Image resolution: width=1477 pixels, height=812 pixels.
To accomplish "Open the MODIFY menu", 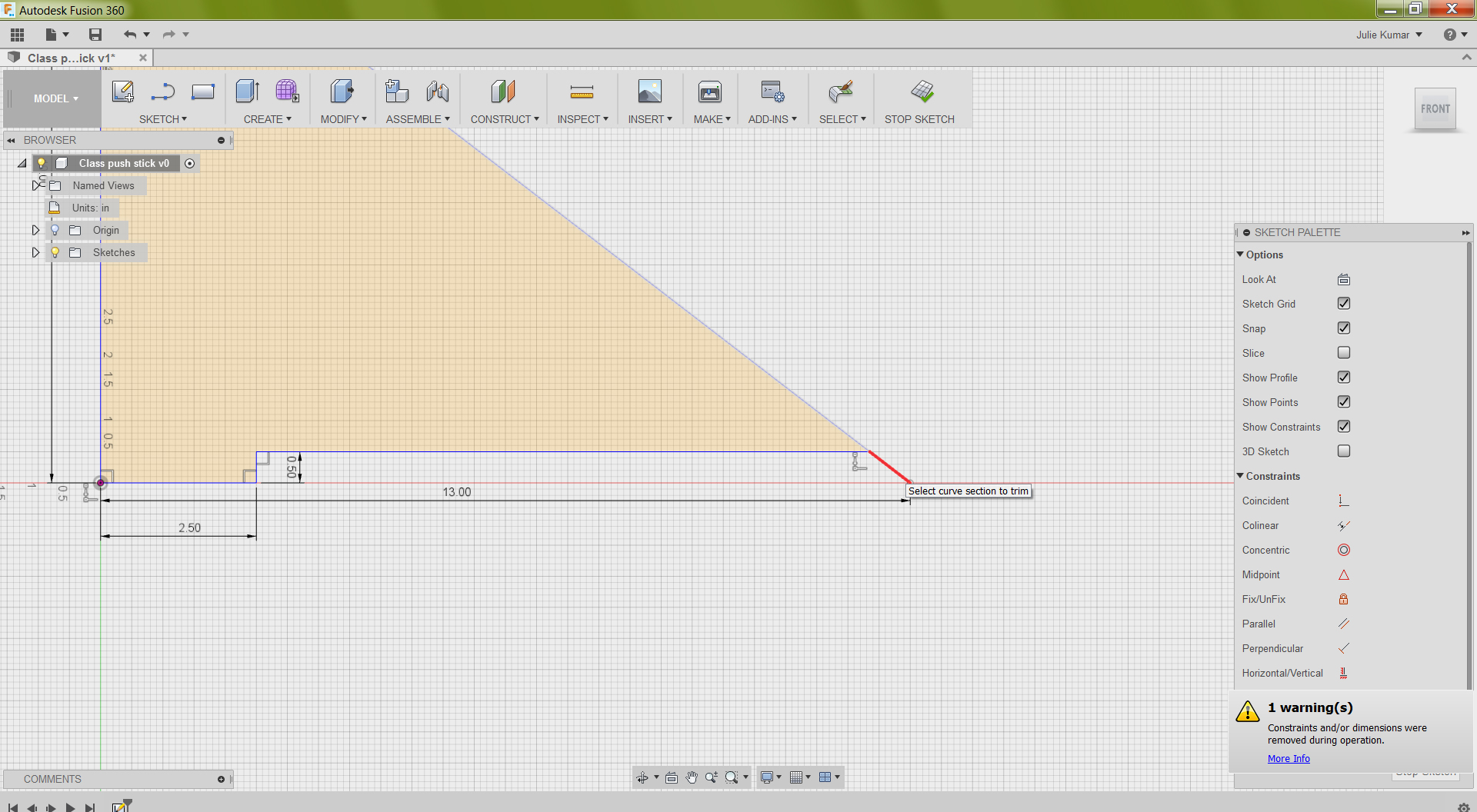I will point(343,119).
